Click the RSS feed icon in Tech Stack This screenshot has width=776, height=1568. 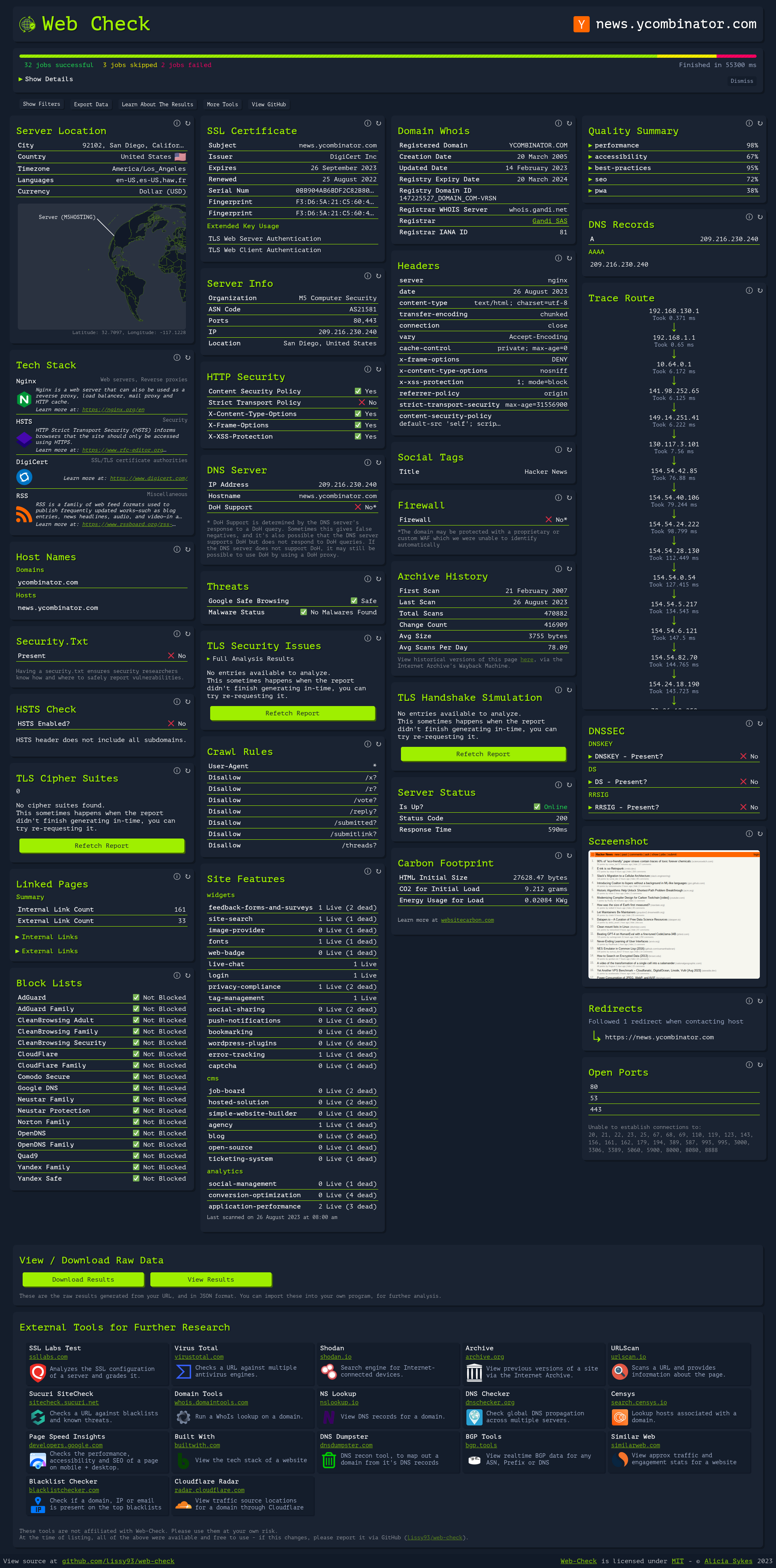pyautogui.click(x=24, y=514)
